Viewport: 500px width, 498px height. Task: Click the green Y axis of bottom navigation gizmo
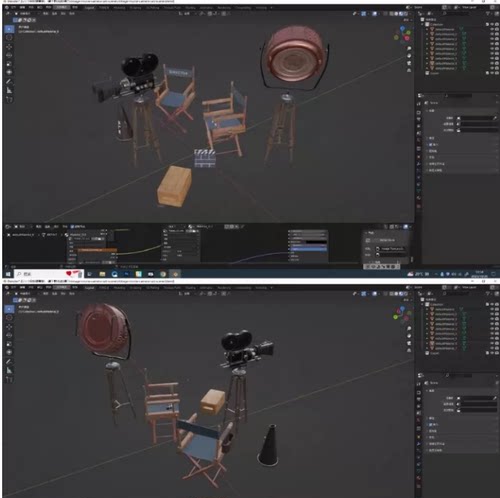click(x=396, y=317)
